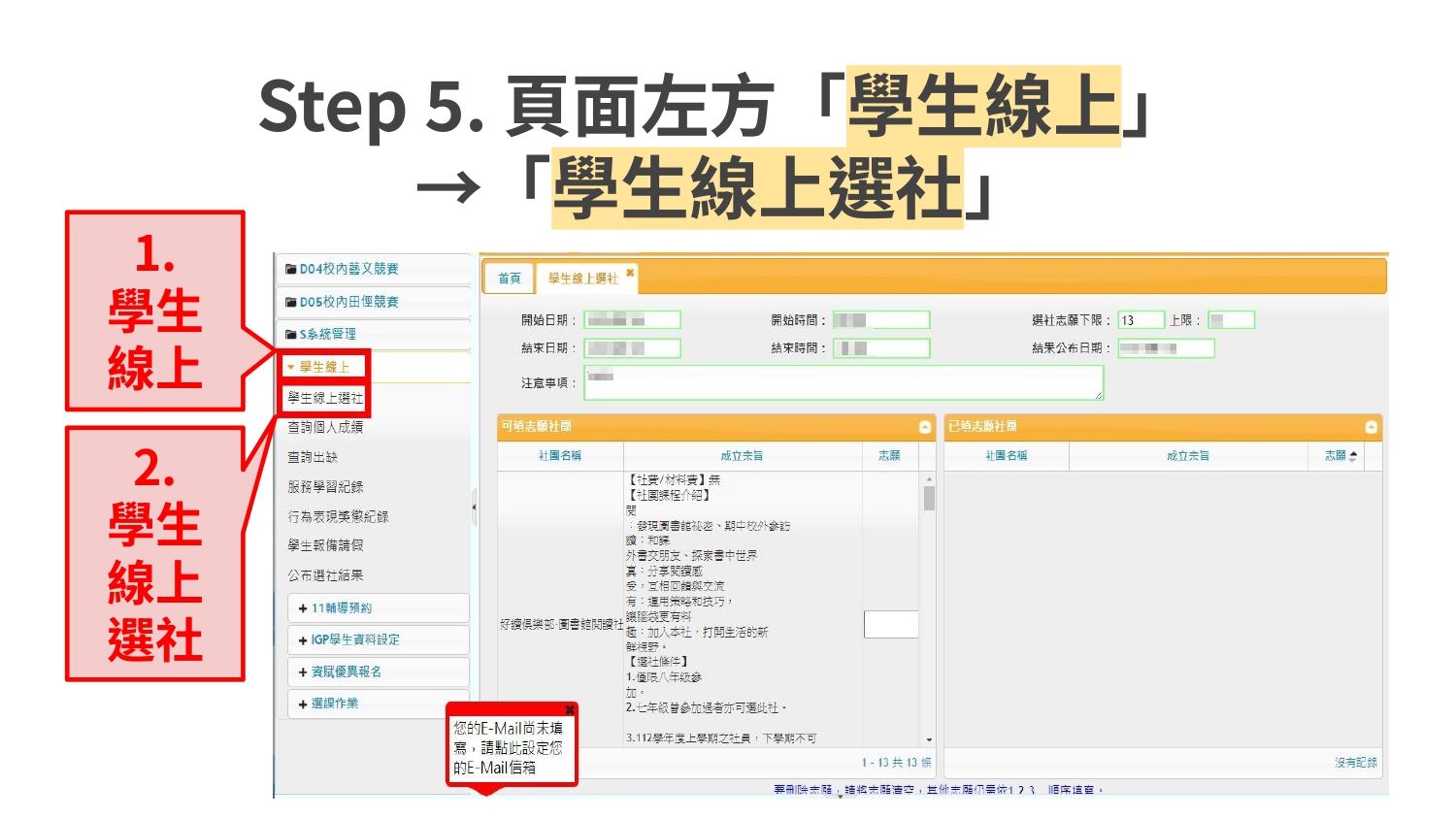Open the S系統管理 folder
Viewport: 1456px width, 819px height.
327,334
